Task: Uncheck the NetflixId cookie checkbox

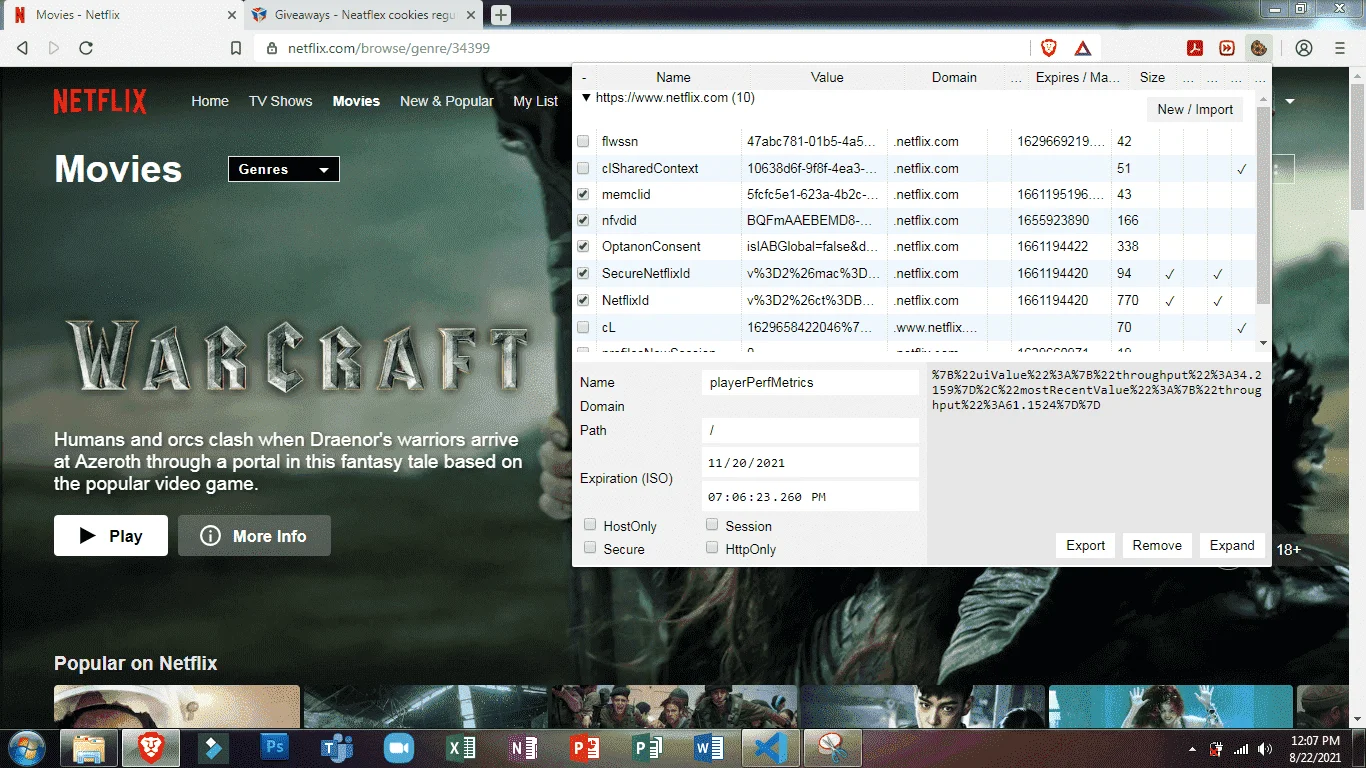Action: [x=583, y=300]
